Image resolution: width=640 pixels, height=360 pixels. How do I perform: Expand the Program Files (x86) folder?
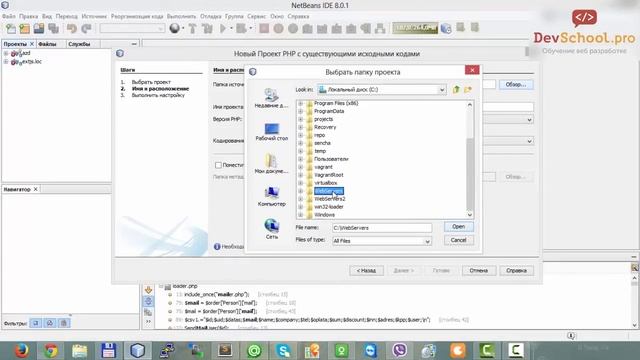click(x=300, y=103)
